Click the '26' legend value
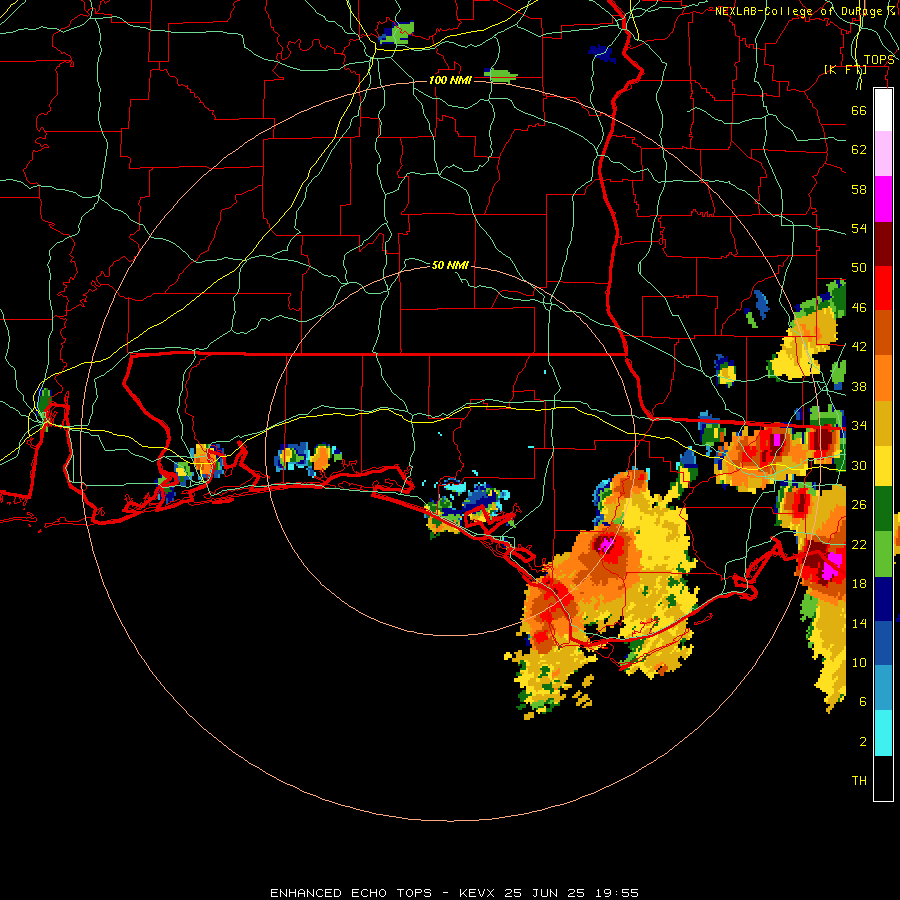Viewport: 900px width, 900px height. (859, 505)
